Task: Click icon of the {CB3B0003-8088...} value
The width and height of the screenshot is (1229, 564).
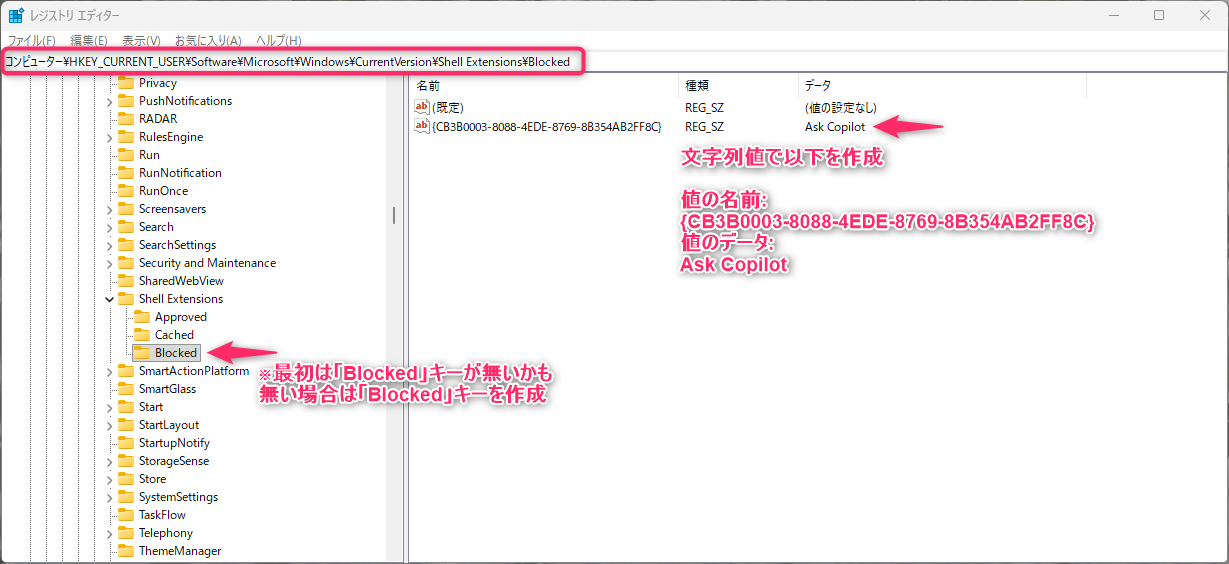Action: click(422, 127)
